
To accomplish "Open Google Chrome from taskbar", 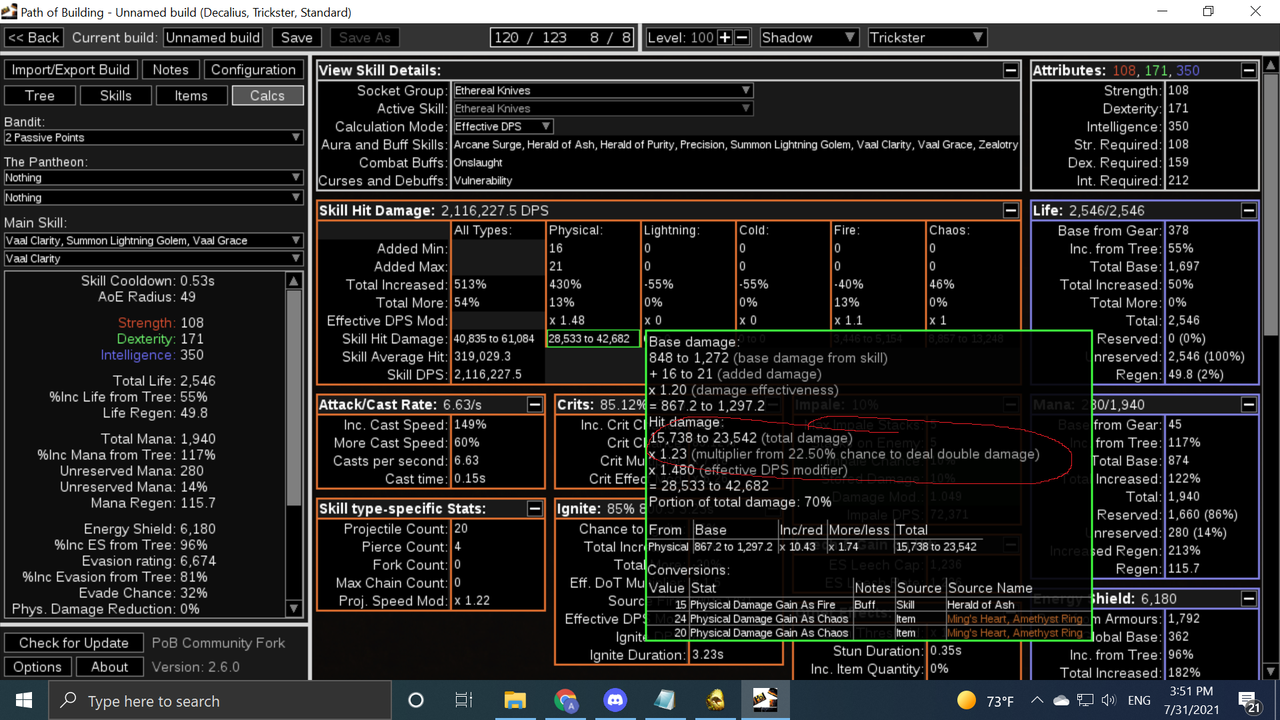I will [565, 700].
